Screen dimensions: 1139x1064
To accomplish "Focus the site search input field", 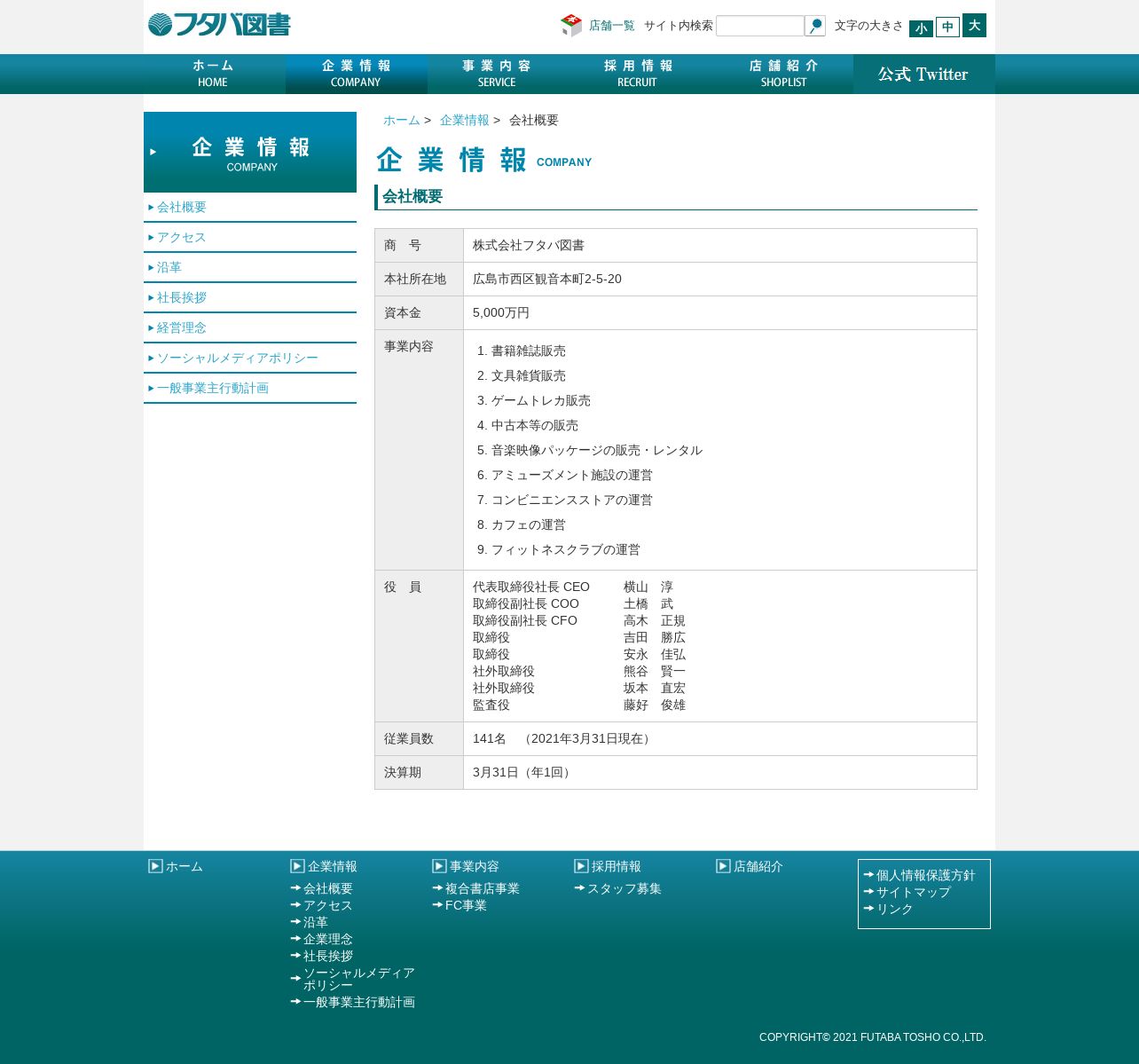I will [760, 26].
